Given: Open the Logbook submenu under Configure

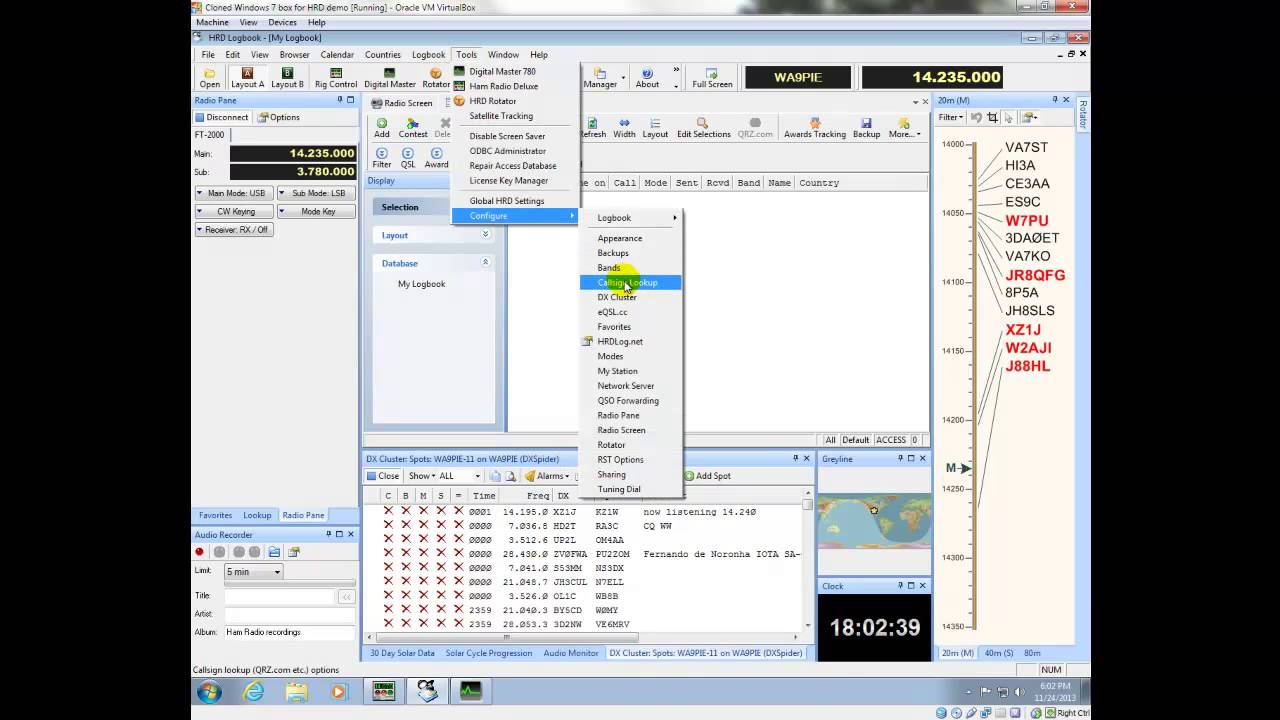Looking at the screenshot, I should pos(631,218).
